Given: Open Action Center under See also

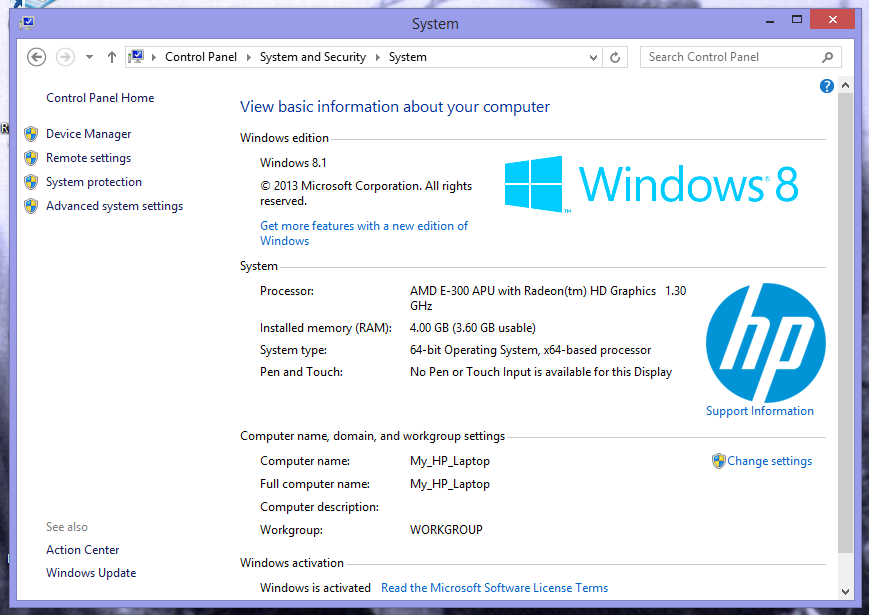Looking at the screenshot, I should point(83,550).
